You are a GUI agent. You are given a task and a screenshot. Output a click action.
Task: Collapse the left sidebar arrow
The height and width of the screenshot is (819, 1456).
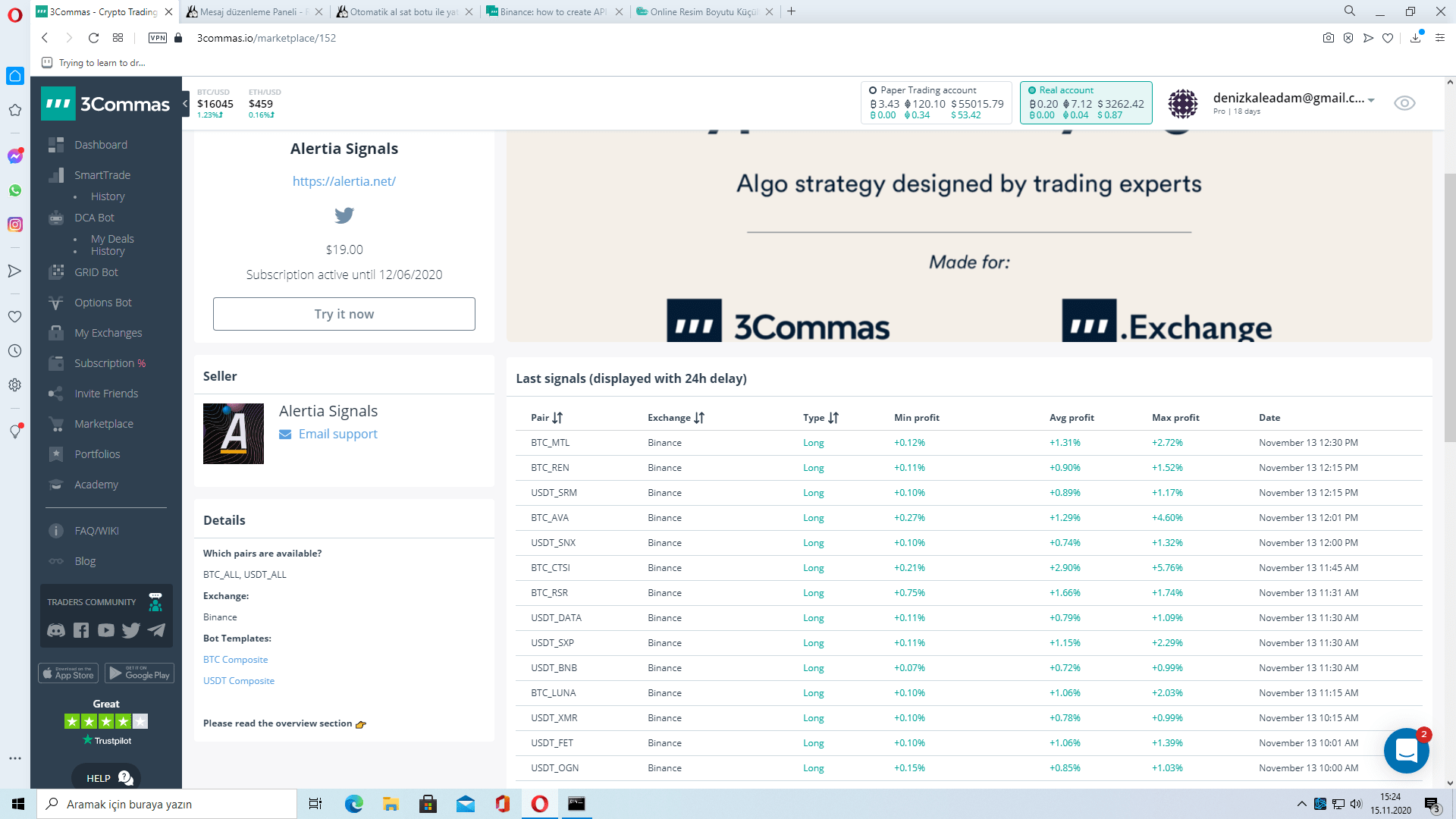pyautogui.click(x=185, y=104)
